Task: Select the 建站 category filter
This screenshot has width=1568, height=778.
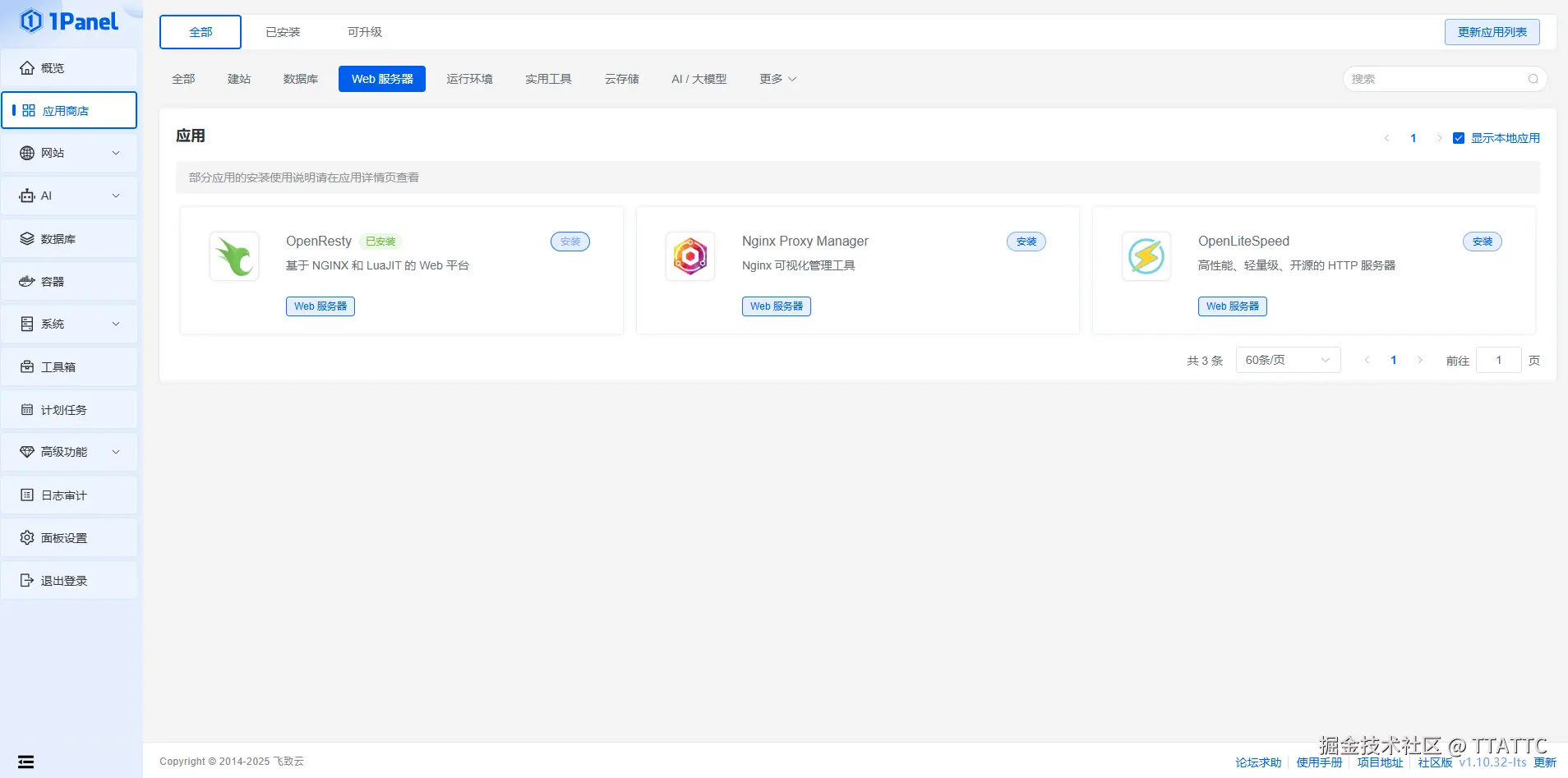Action: (x=239, y=79)
